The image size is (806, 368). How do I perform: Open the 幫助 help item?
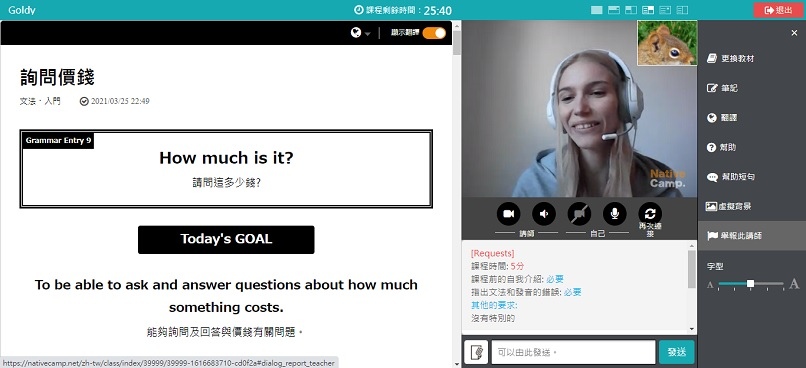pos(752,147)
